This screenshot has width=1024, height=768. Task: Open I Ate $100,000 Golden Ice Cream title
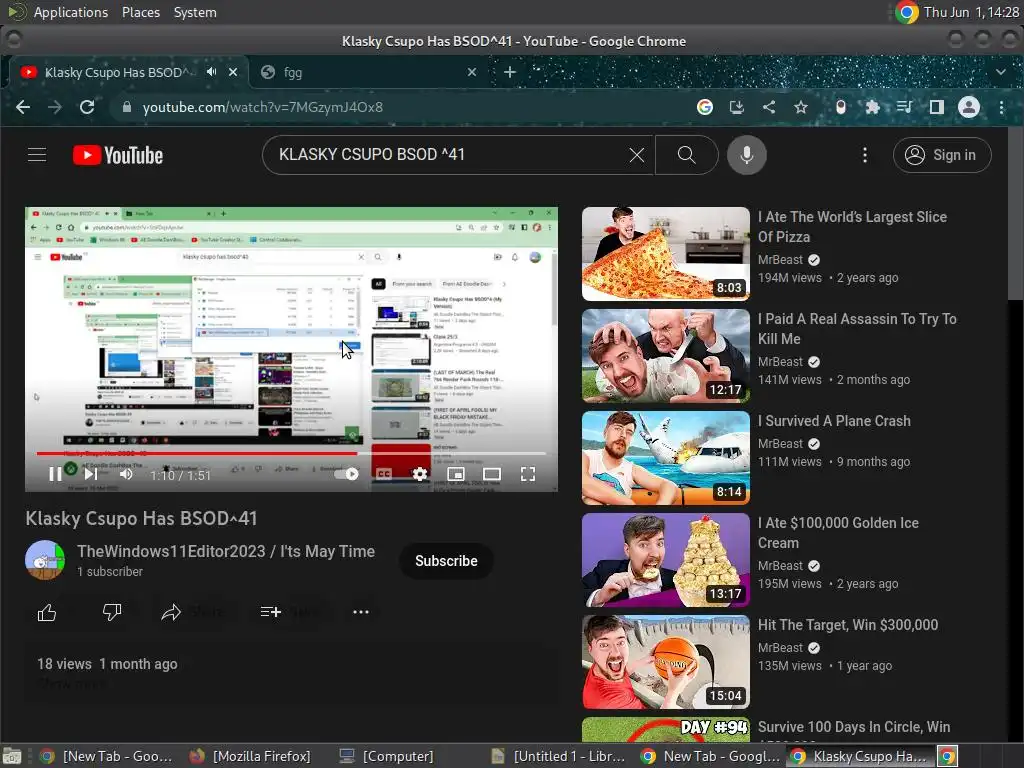[839, 533]
